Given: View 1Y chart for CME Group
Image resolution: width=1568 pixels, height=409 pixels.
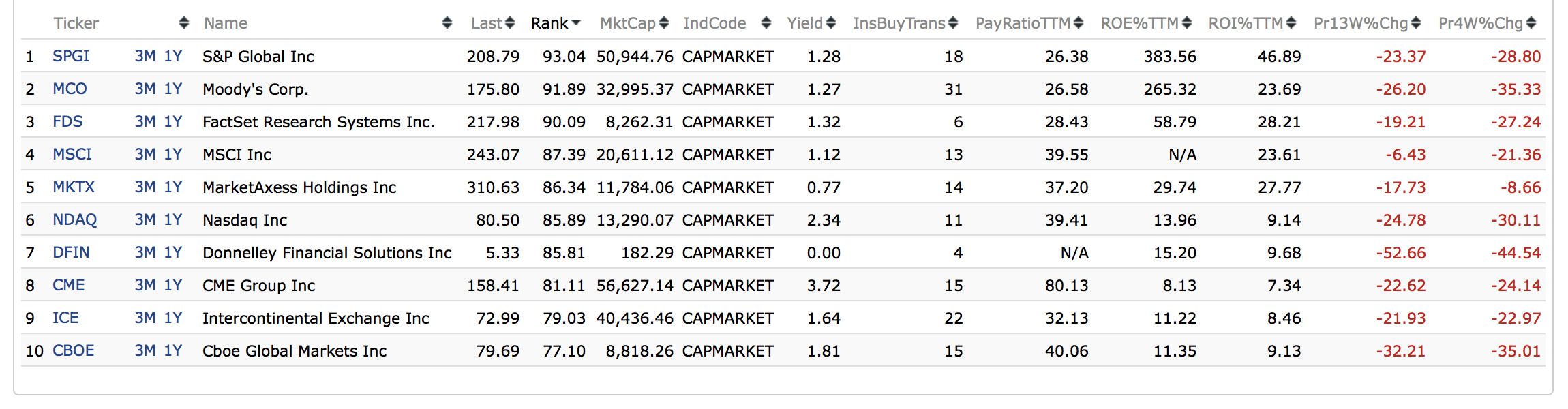Looking at the screenshot, I should tap(173, 285).
